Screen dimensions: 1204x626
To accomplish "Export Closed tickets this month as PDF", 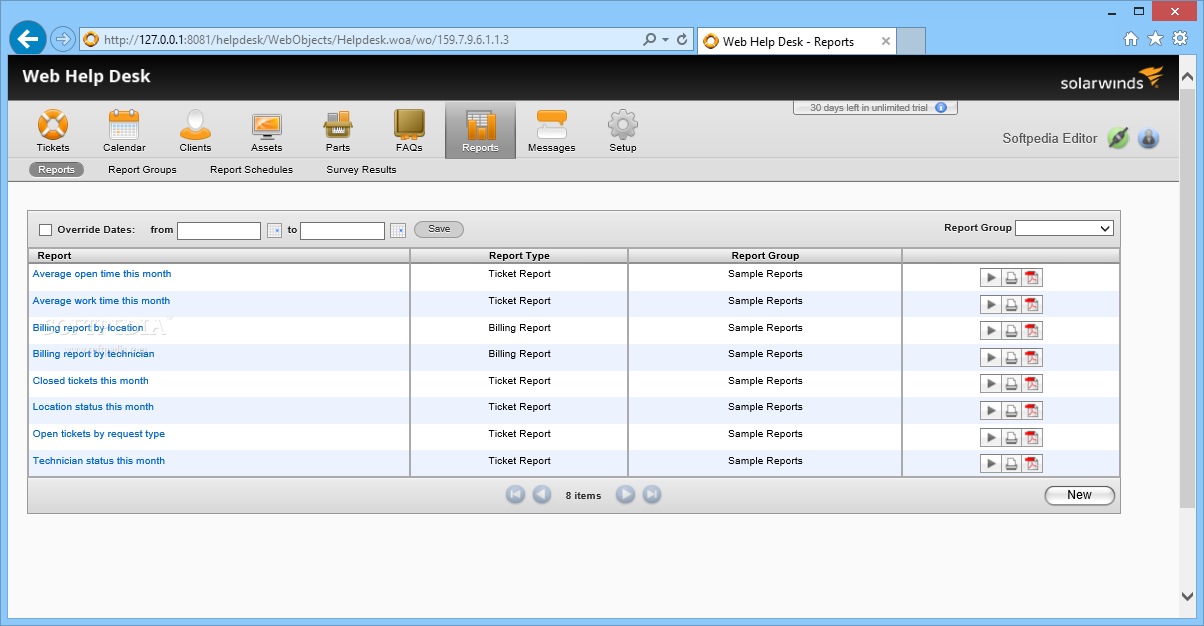I will [1032, 384].
